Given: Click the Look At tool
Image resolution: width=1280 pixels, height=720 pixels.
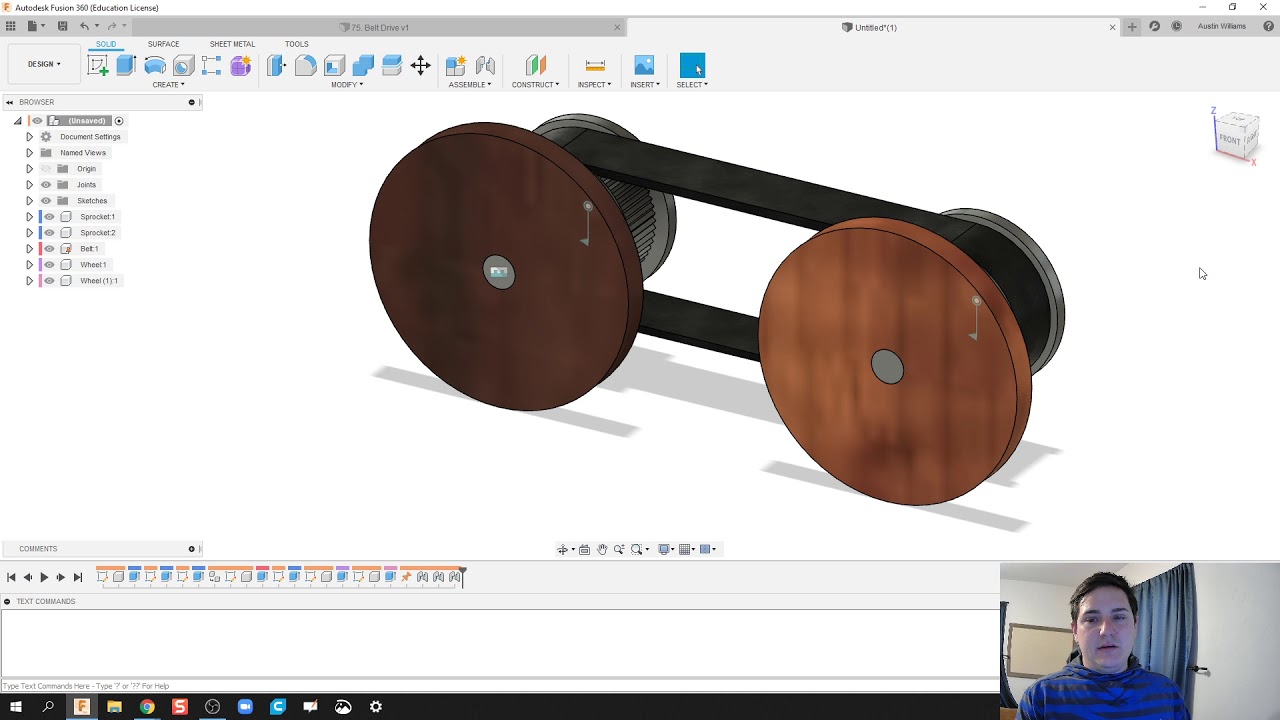Looking at the screenshot, I should coord(585,549).
